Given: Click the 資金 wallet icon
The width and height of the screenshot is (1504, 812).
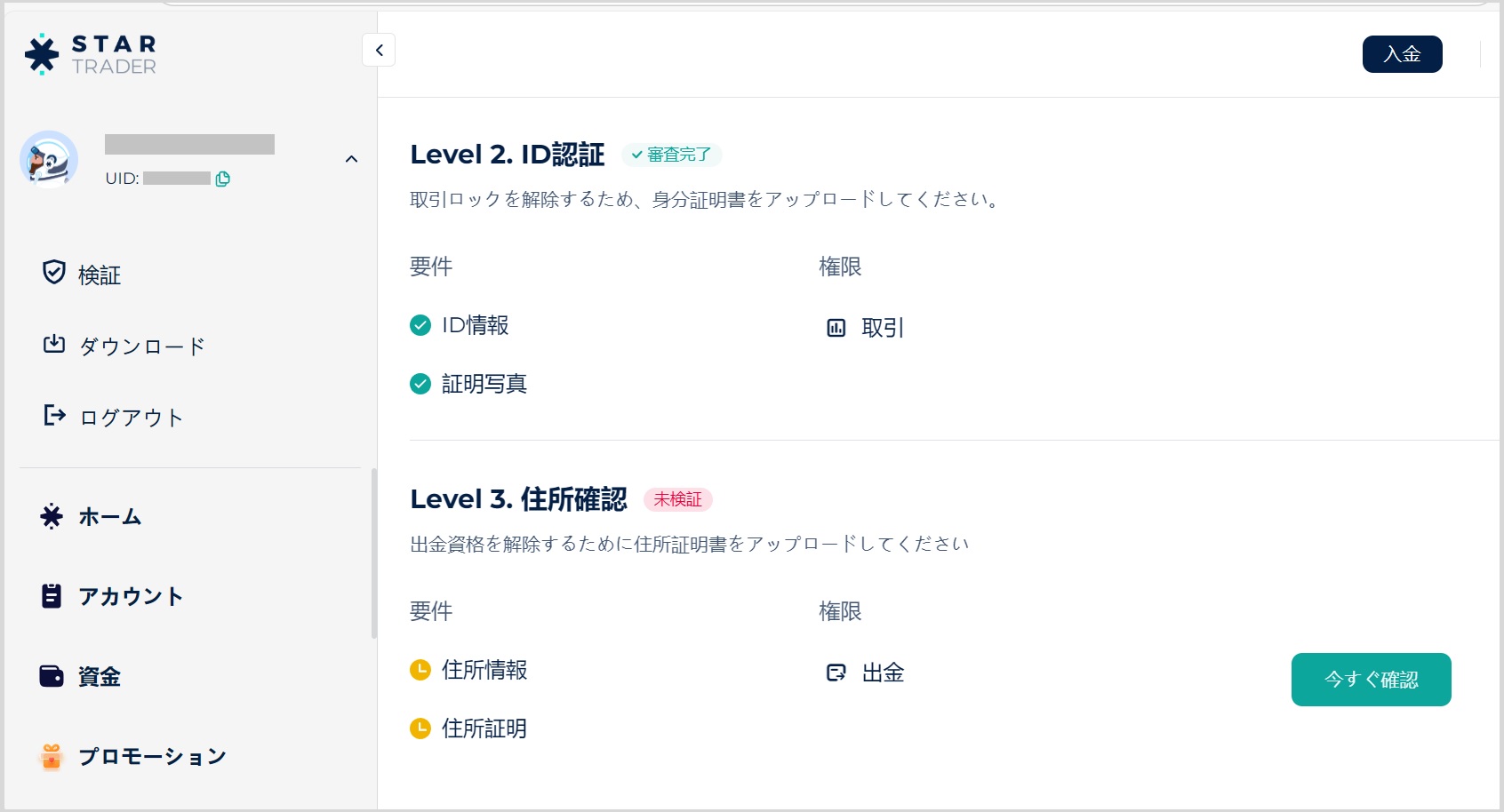Looking at the screenshot, I should pos(52,676).
